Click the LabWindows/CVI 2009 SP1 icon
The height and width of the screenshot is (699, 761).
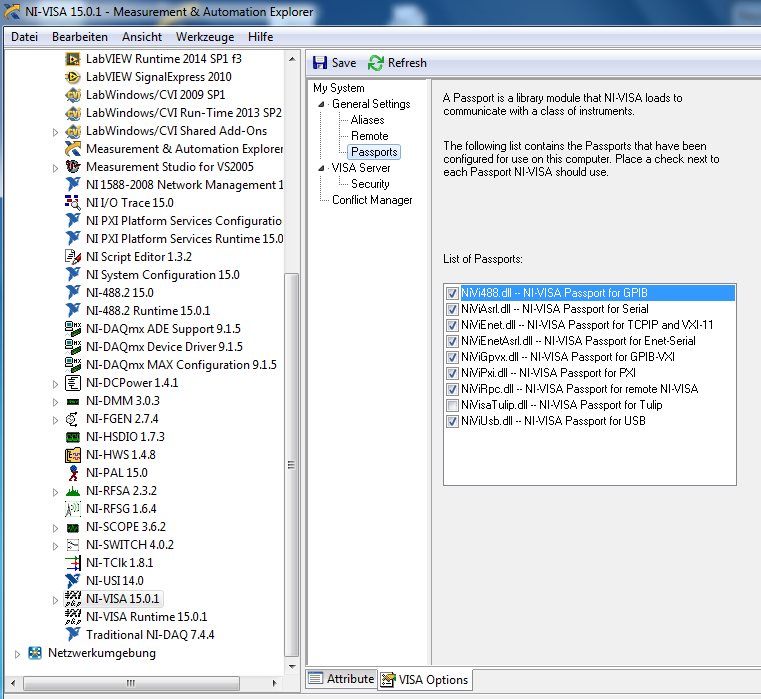point(73,95)
